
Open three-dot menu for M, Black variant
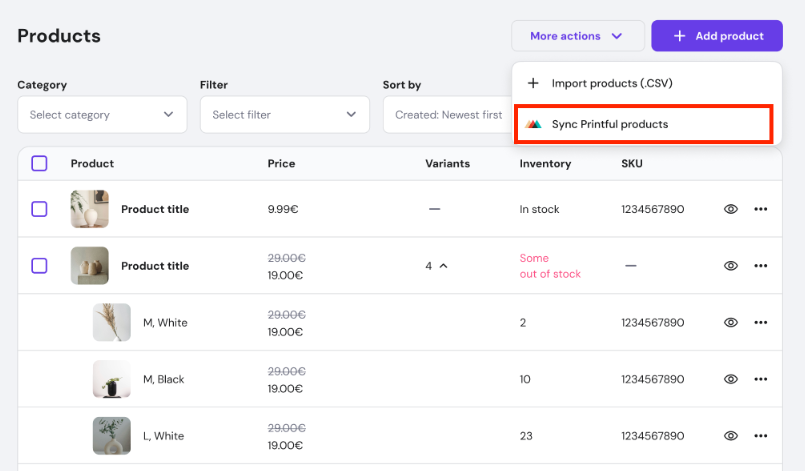point(760,380)
